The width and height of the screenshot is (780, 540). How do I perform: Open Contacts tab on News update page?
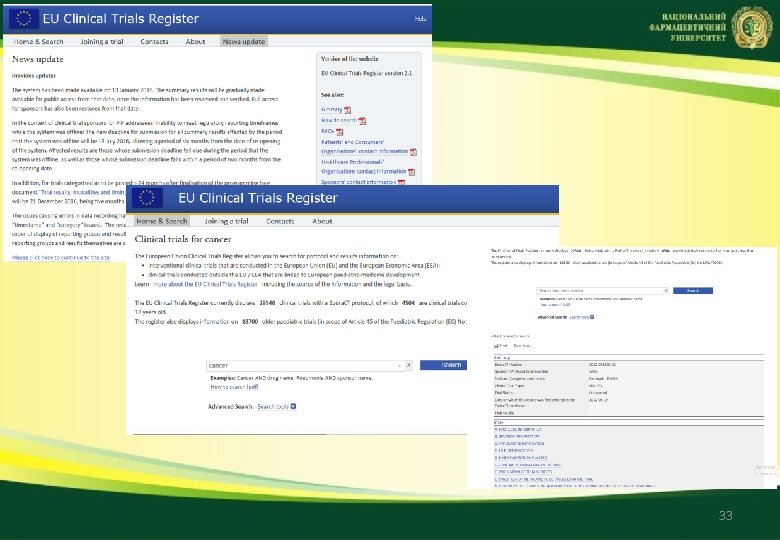[x=154, y=41]
